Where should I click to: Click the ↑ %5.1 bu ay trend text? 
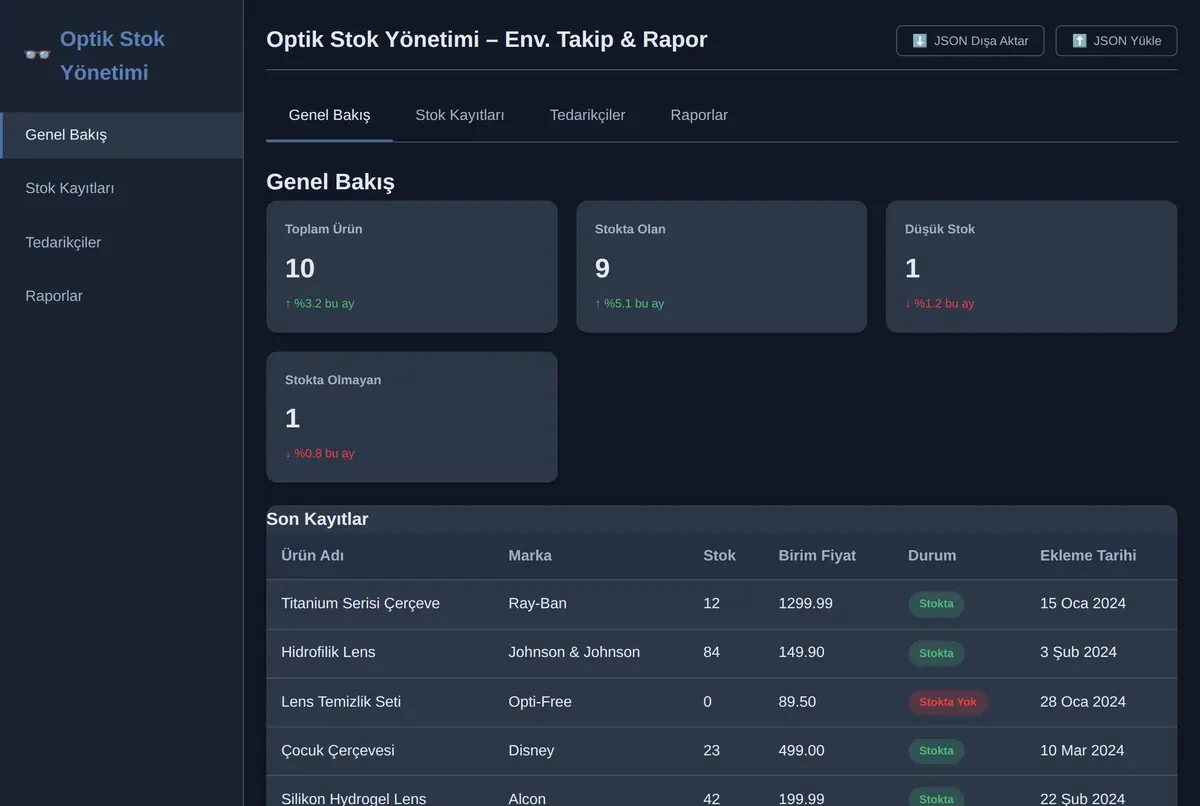[x=630, y=303]
